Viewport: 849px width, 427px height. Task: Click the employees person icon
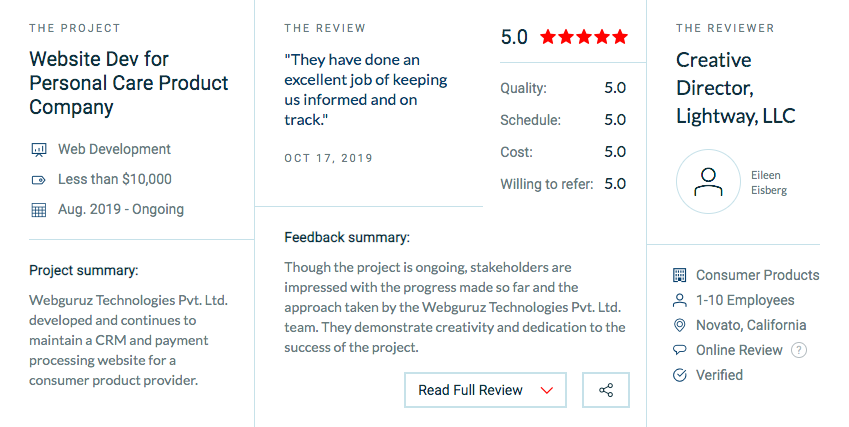[680, 300]
